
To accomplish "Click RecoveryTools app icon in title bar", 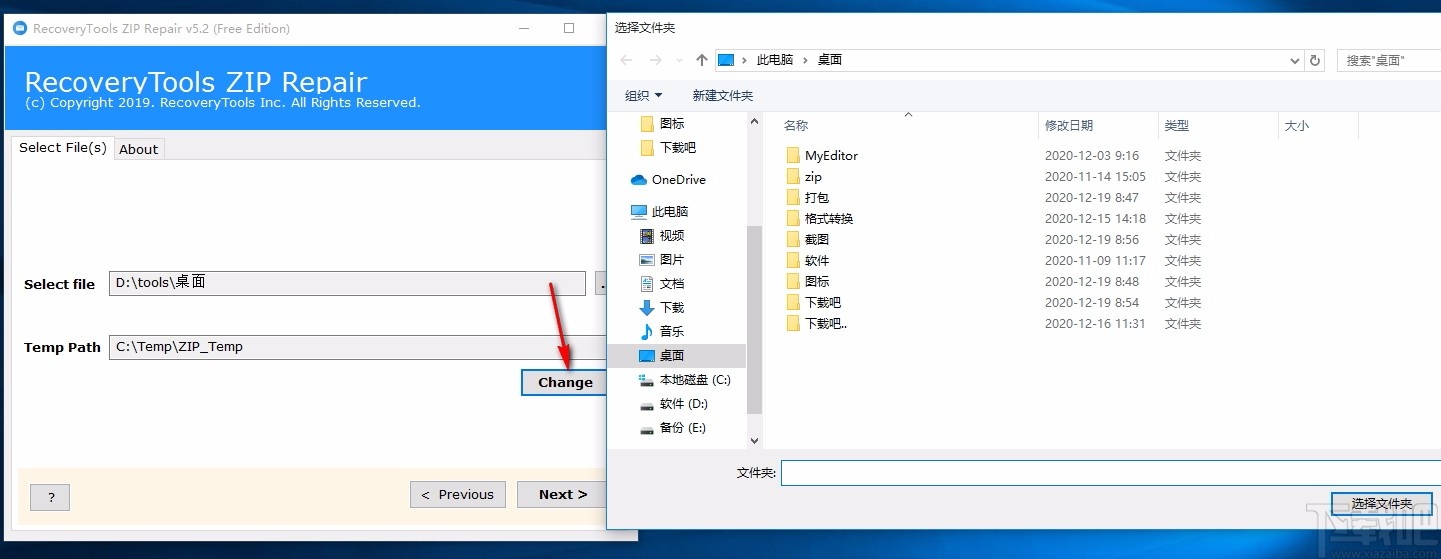I will [x=19, y=29].
